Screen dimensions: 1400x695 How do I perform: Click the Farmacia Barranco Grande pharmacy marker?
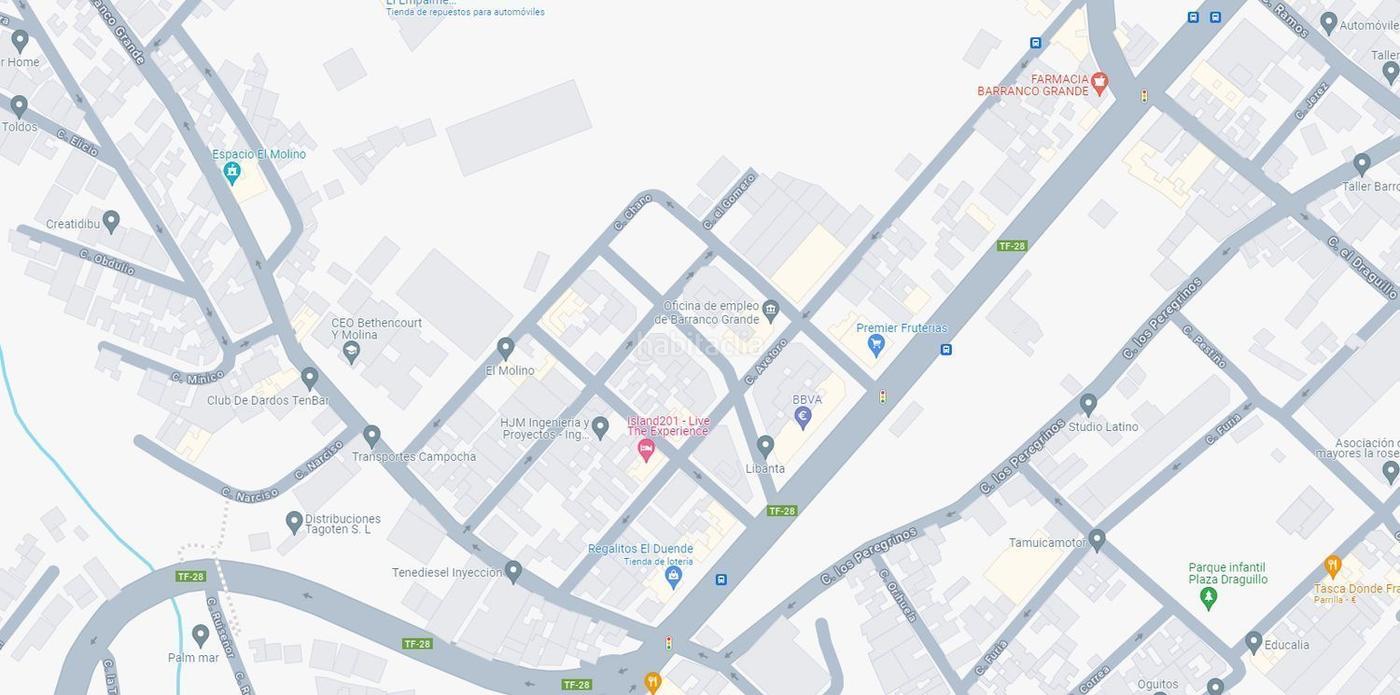click(1099, 81)
